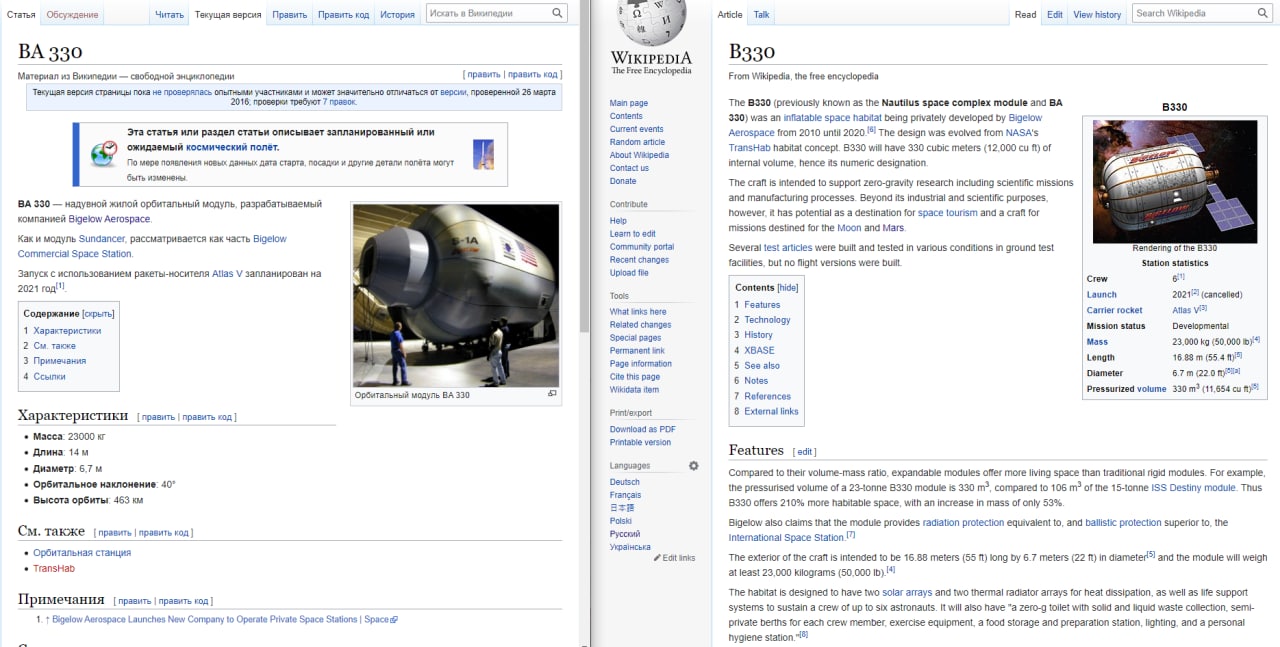Click the Искать в Википедии search field

pyautogui.click(x=488, y=13)
